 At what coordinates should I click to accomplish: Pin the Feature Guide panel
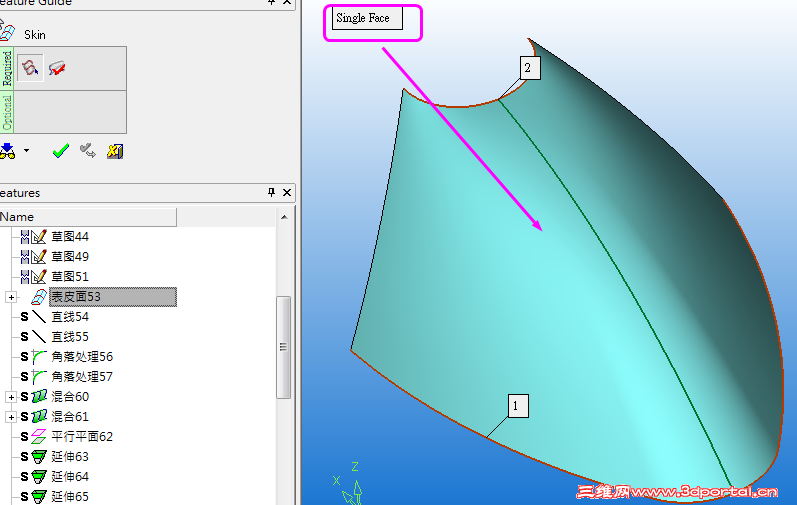tap(271, 2)
